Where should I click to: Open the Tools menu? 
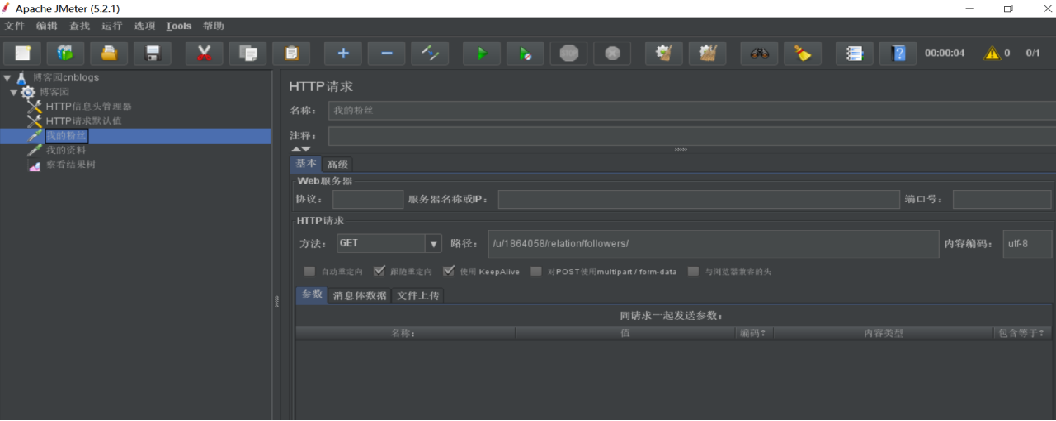point(179,26)
